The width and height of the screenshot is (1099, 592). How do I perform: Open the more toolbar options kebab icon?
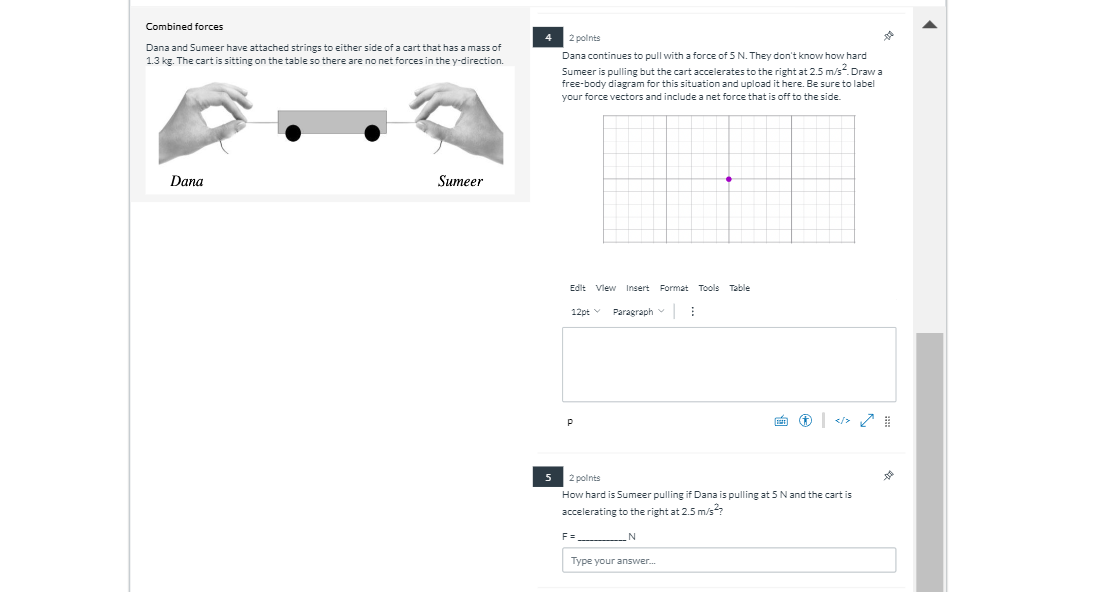click(692, 311)
